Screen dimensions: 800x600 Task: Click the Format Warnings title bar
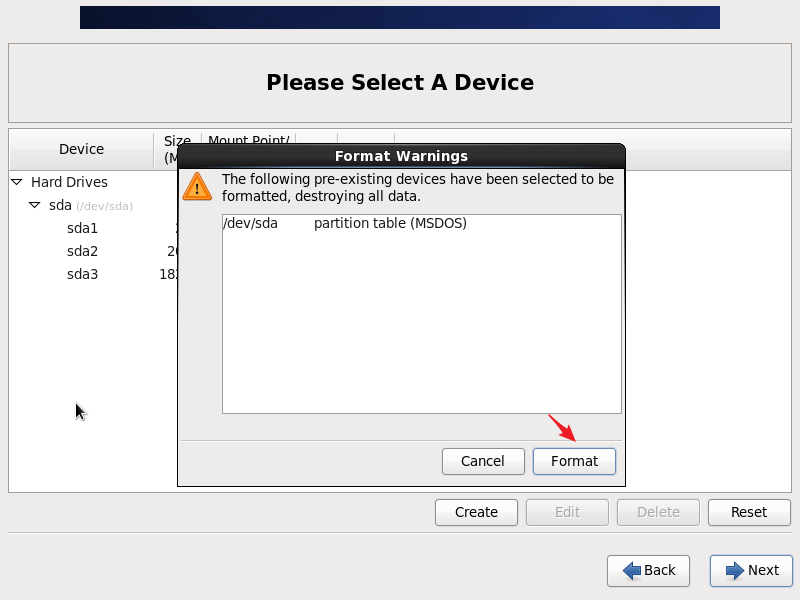click(x=401, y=156)
